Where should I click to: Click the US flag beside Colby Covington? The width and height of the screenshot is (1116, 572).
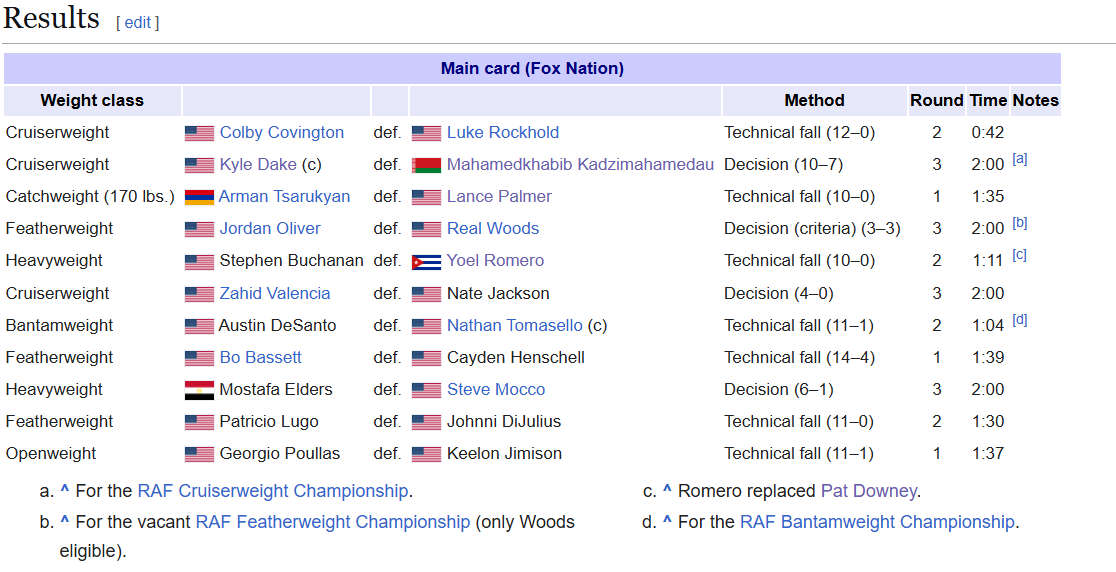(x=199, y=133)
